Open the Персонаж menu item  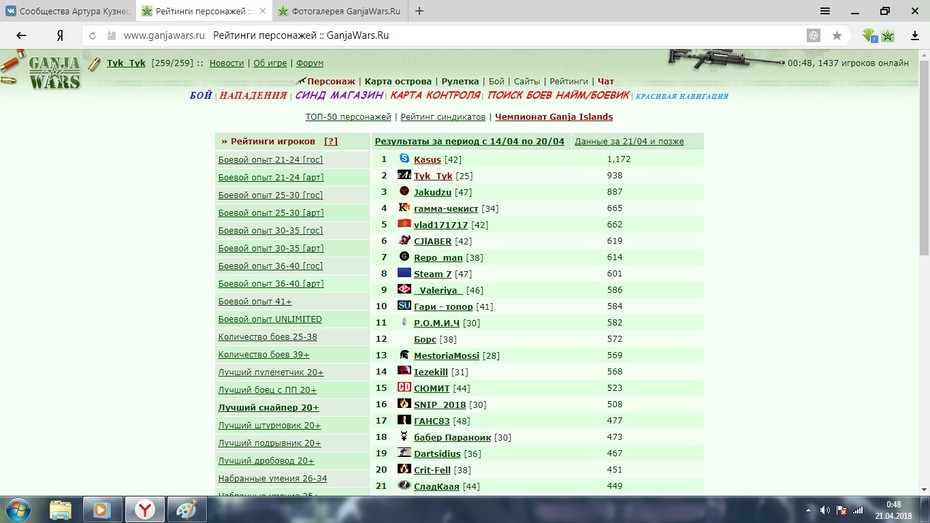330,81
